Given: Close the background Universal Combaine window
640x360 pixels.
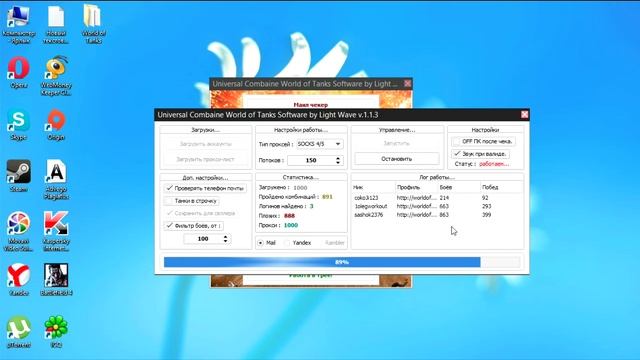Looking at the screenshot, I should pyautogui.click(x=407, y=84).
